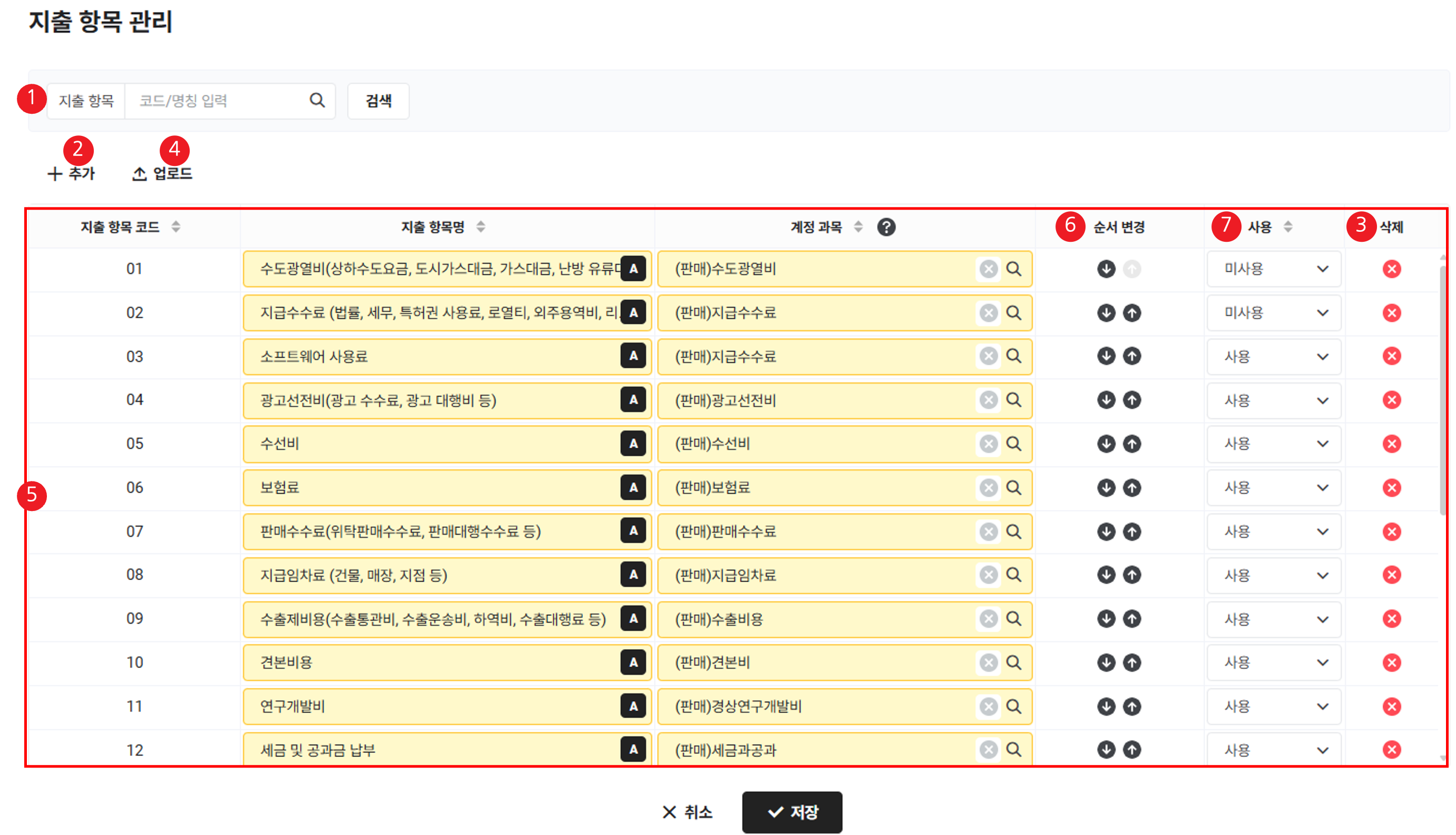Viewport: 1456px width, 835px height.
Task: Click the 업로드 upload button
Action: tap(162, 173)
